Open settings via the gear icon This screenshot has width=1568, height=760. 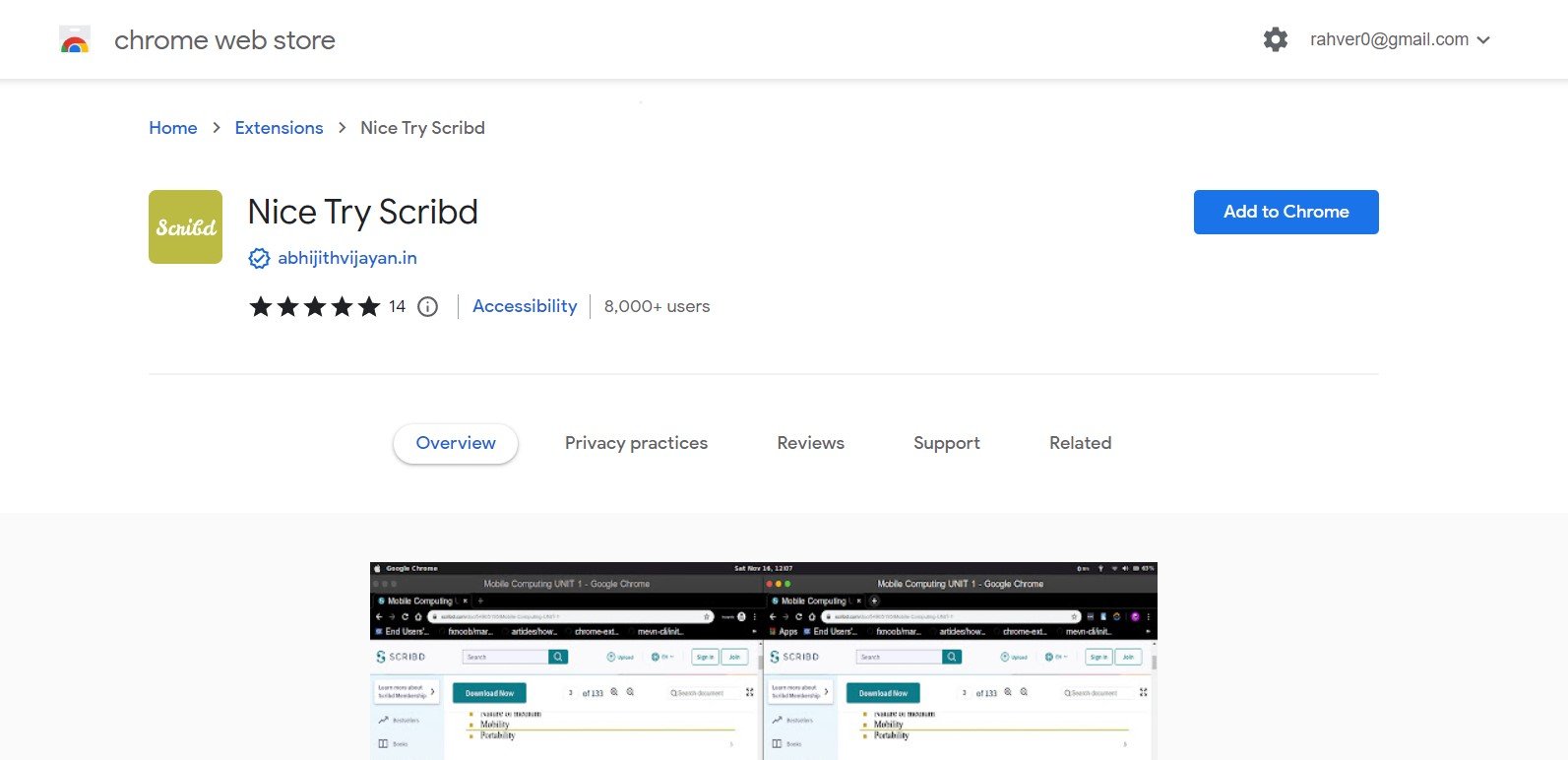(1275, 39)
